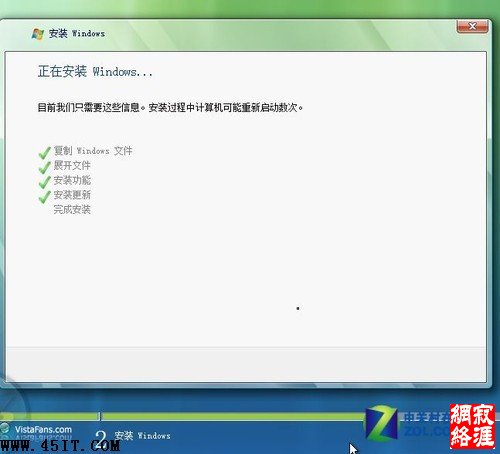Click the 正在安装 Windows heading
The image size is (500, 454).
(95, 71)
